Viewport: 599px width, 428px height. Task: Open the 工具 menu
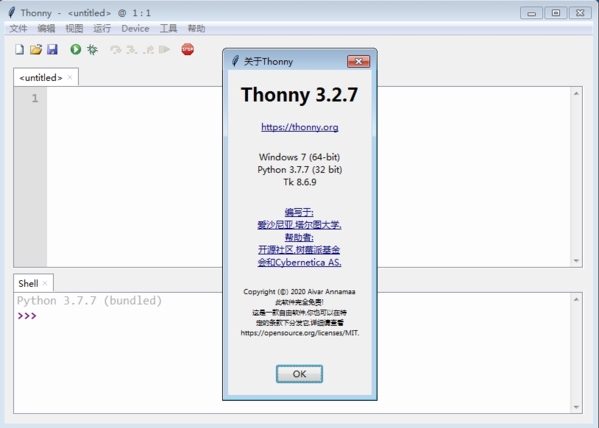pos(168,29)
